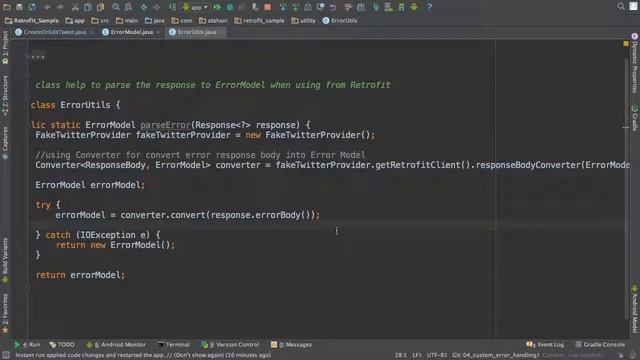Screen dimensions: 640x360
Task: Click the Save All toolbar icon
Action: coord(19,7)
